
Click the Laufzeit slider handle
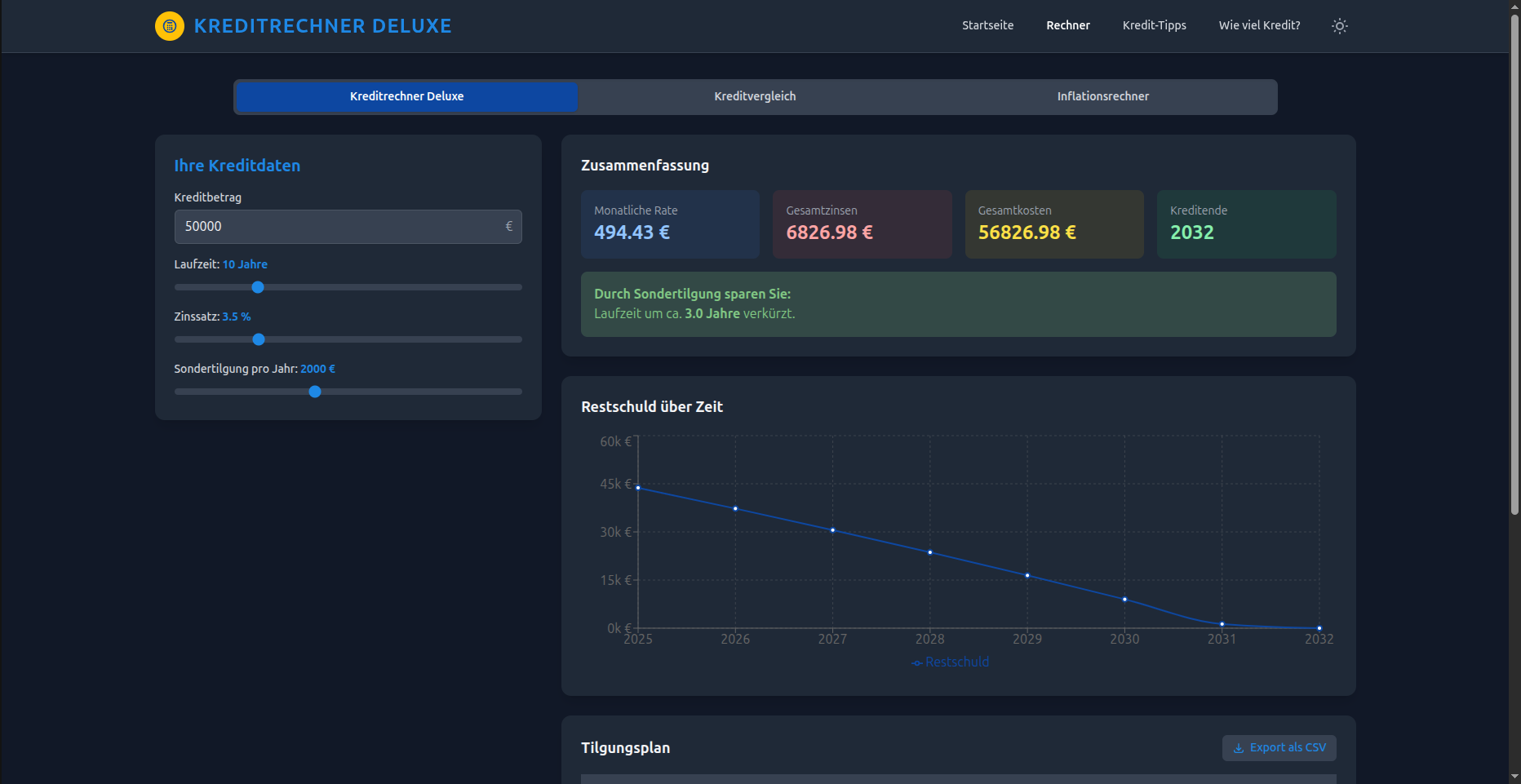(258, 287)
